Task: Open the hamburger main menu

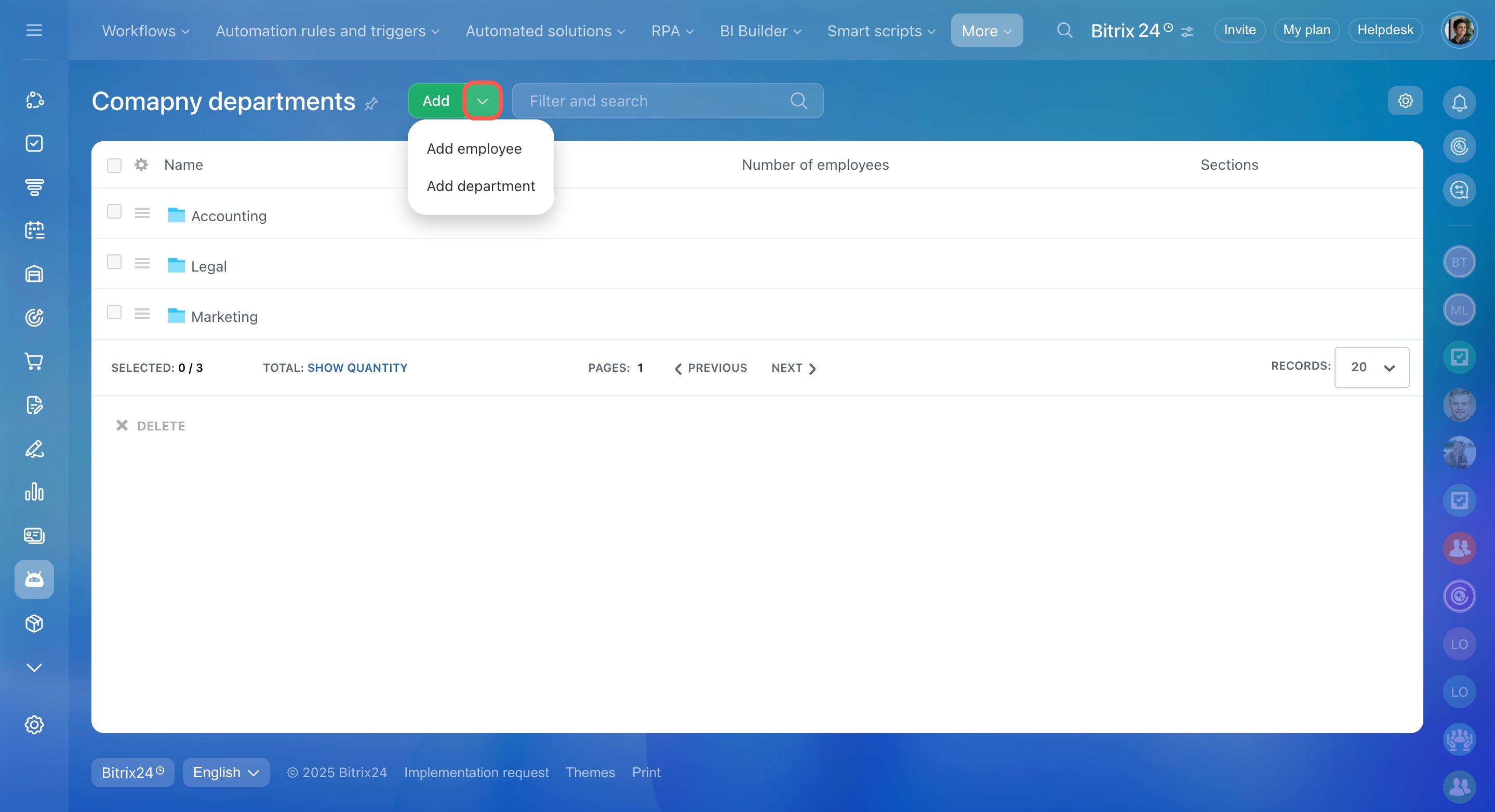Action: coord(34,30)
